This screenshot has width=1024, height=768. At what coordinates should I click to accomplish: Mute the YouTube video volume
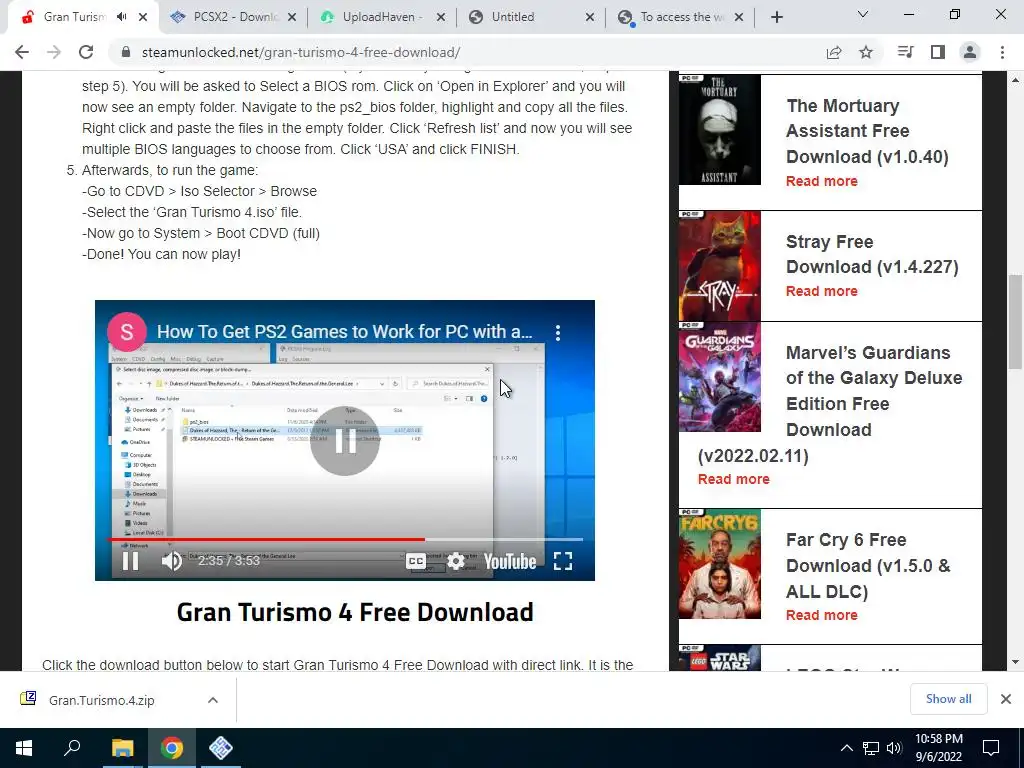(172, 561)
